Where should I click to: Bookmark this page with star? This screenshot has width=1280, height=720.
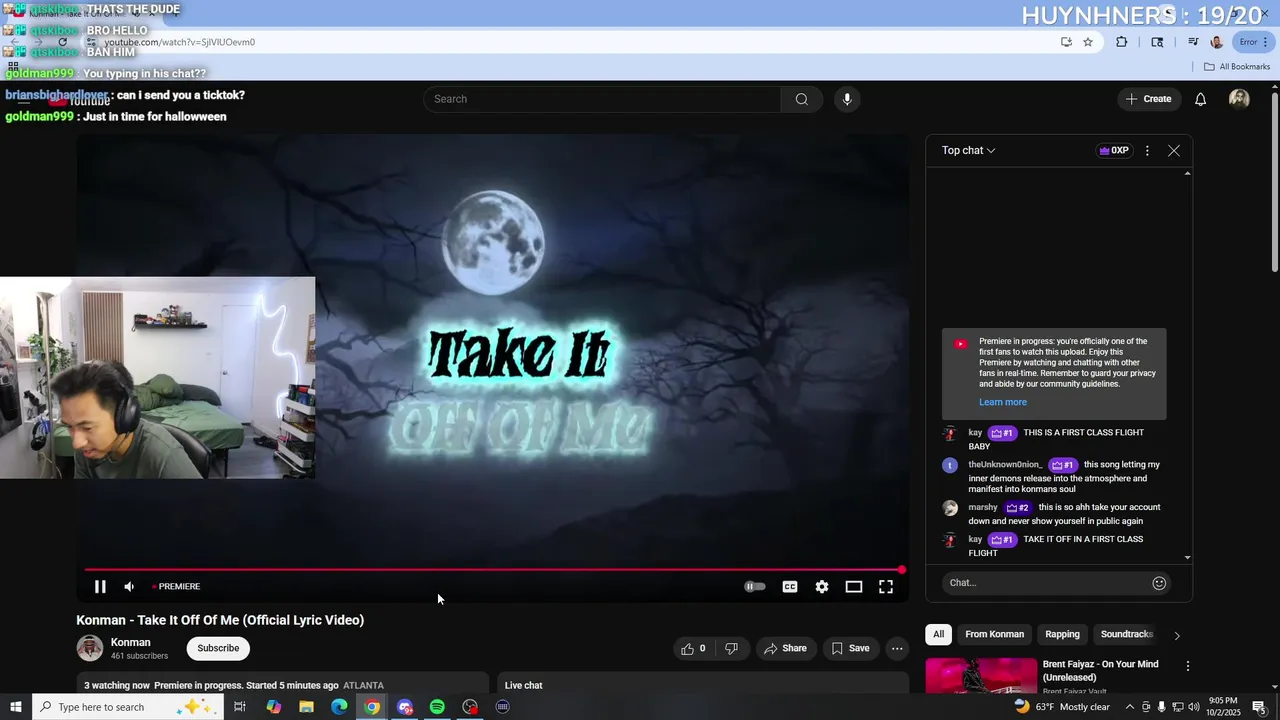coord(1088,42)
